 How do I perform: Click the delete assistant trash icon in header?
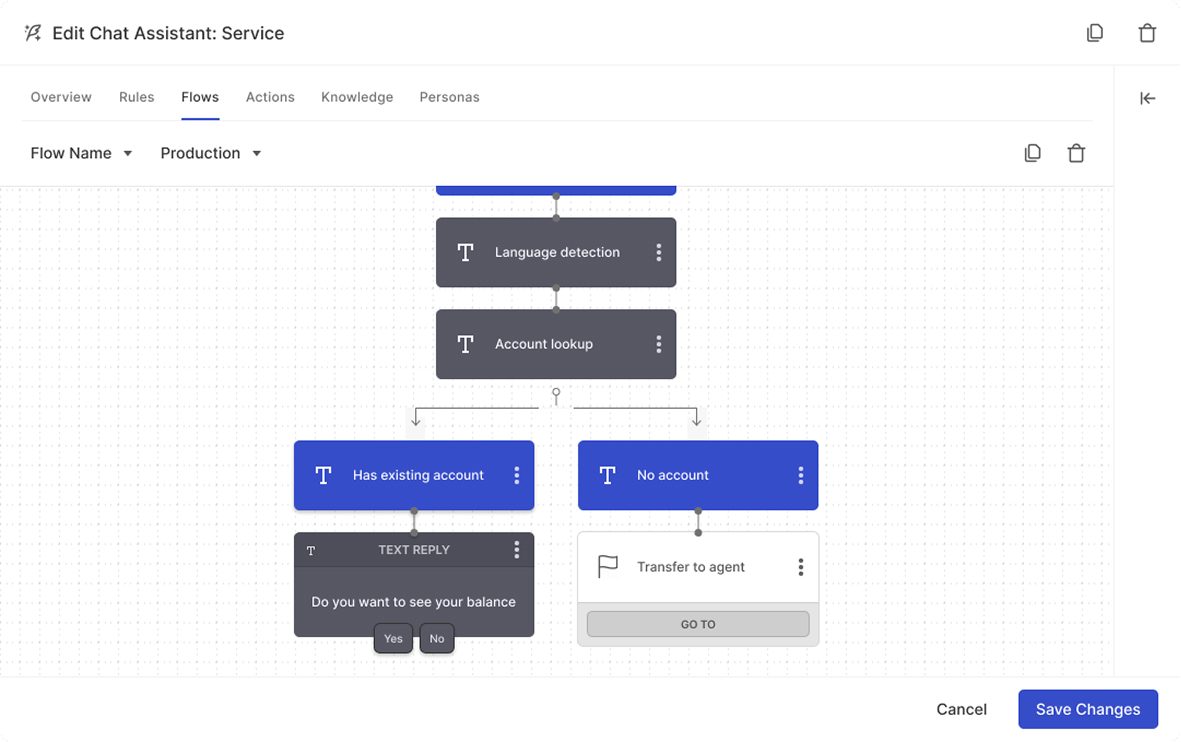click(1146, 33)
